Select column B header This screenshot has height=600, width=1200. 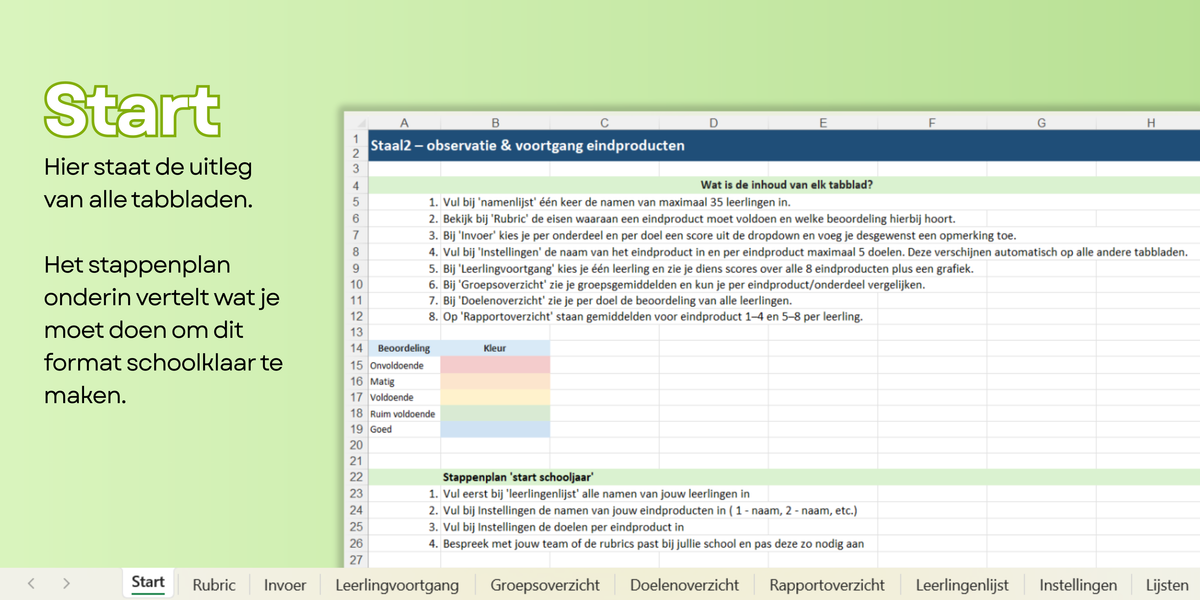tap(495, 123)
